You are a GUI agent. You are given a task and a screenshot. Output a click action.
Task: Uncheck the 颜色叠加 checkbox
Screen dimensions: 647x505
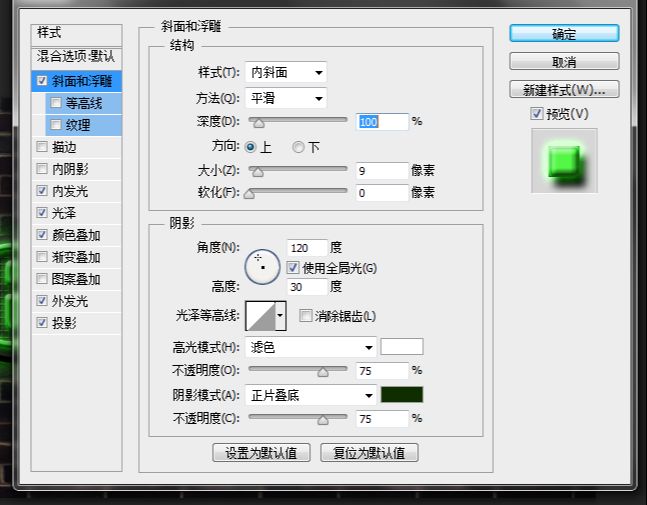[x=42, y=235]
